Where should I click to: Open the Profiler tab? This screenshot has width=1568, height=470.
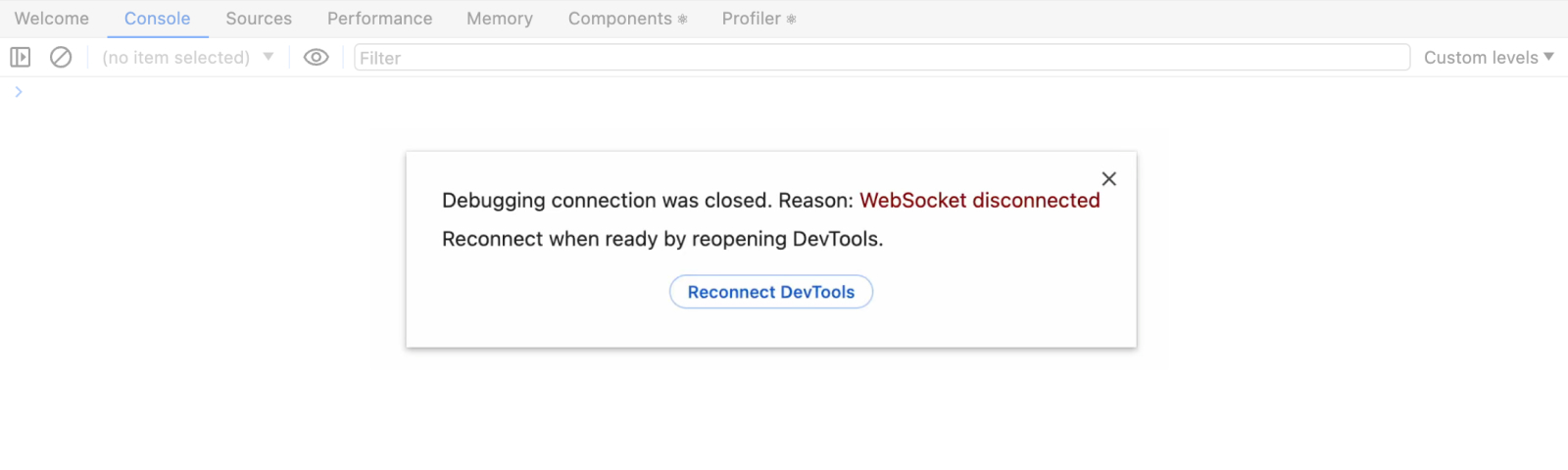tap(751, 19)
